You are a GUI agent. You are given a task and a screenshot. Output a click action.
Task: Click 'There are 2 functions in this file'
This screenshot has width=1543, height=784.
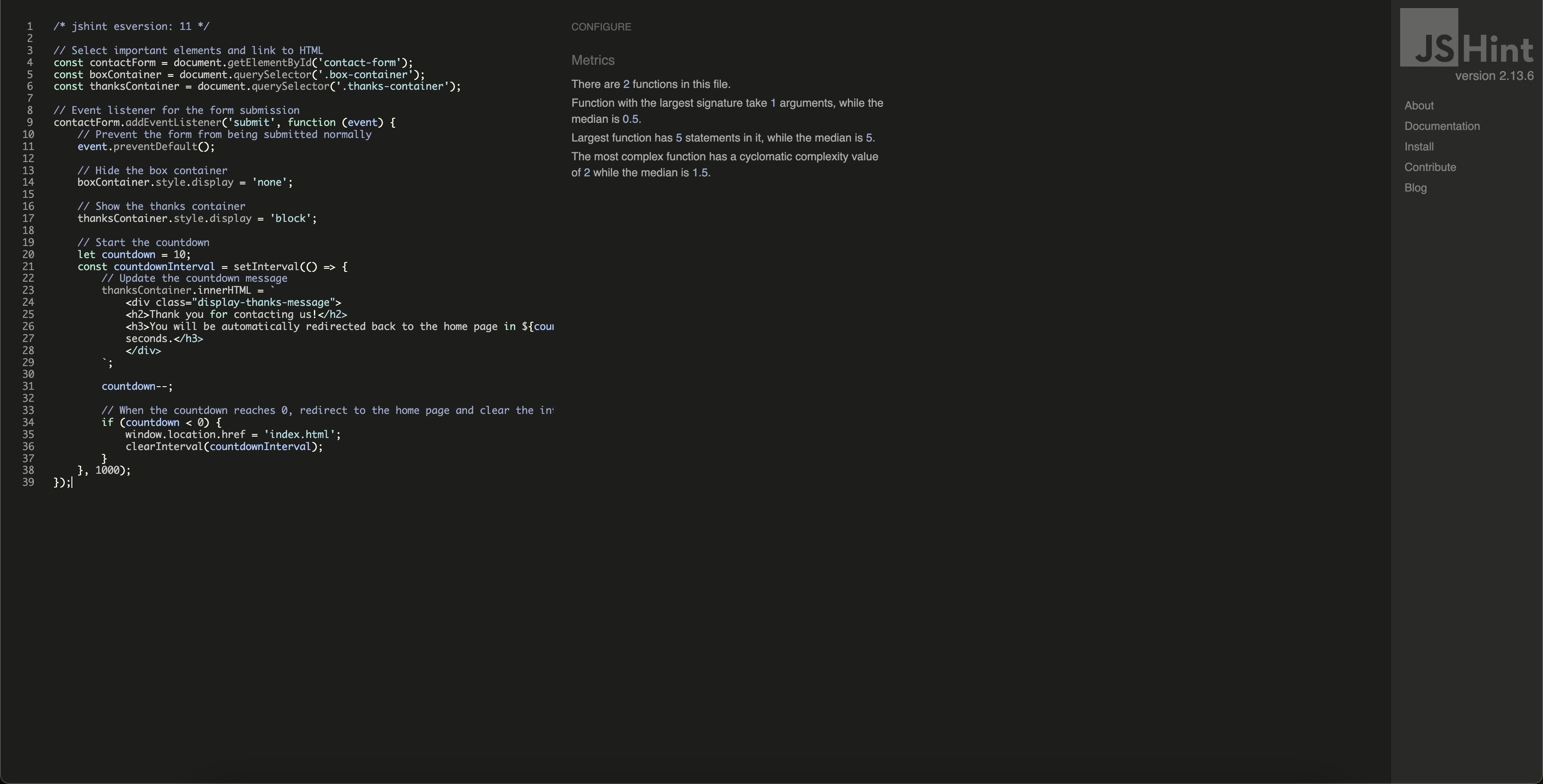tap(651, 84)
